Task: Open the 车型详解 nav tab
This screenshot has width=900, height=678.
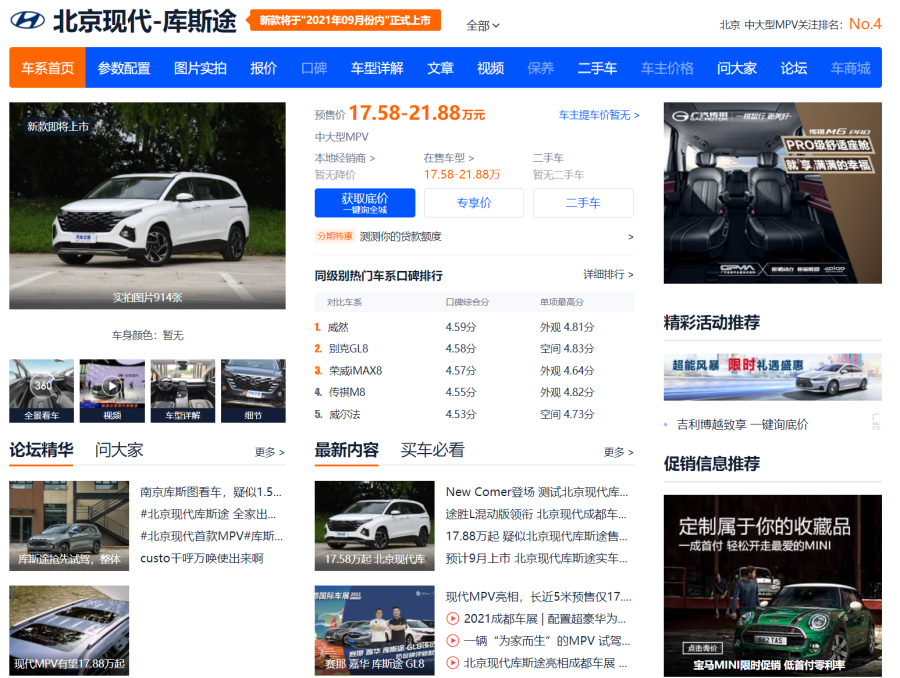Action: tap(377, 68)
